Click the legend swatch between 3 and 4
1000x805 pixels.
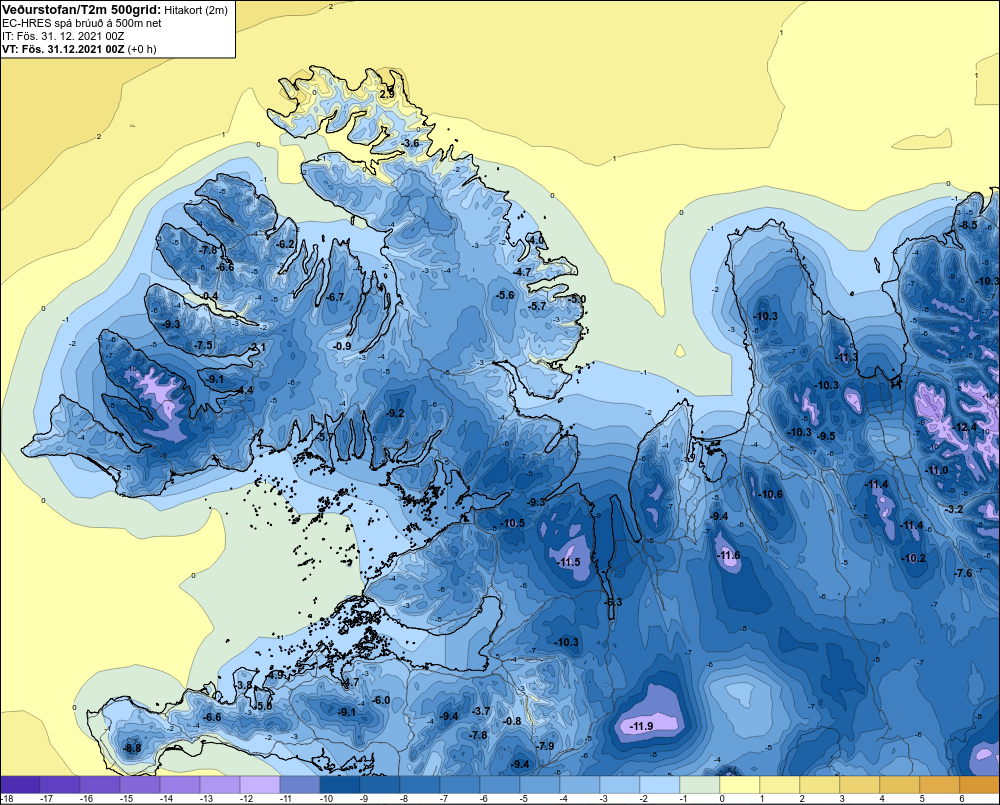click(860, 785)
